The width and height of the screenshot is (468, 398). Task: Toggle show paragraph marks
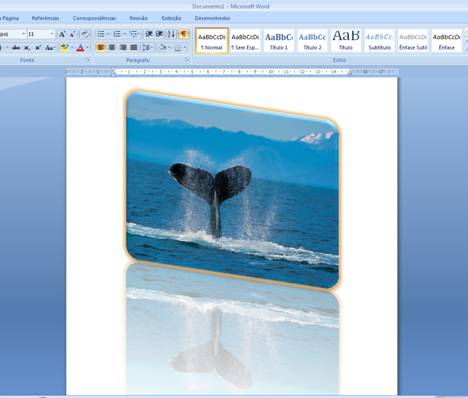[183, 34]
